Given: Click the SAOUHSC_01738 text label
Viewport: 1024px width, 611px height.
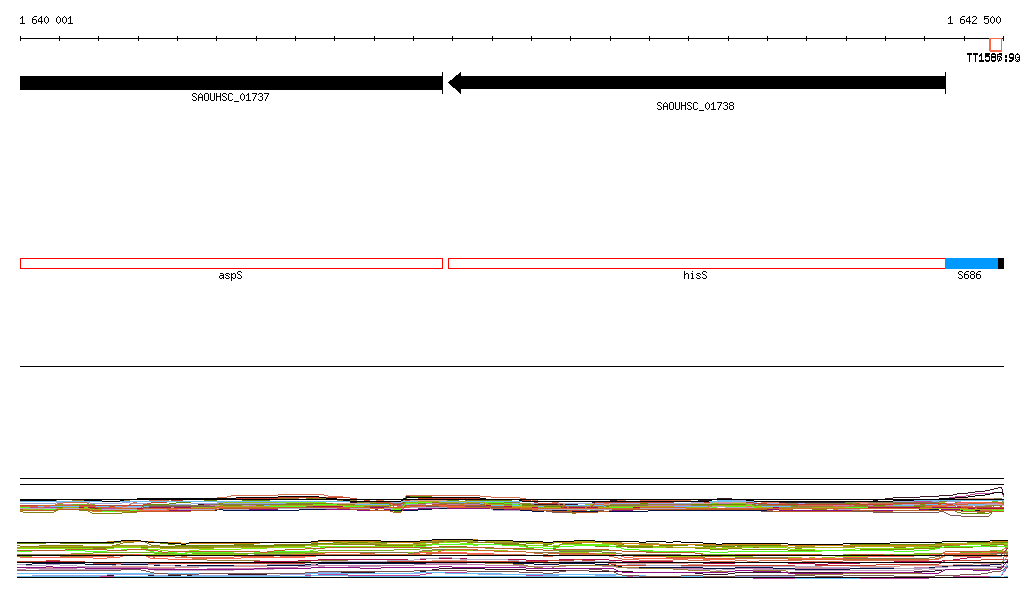Looking at the screenshot, I should (695, 106).
